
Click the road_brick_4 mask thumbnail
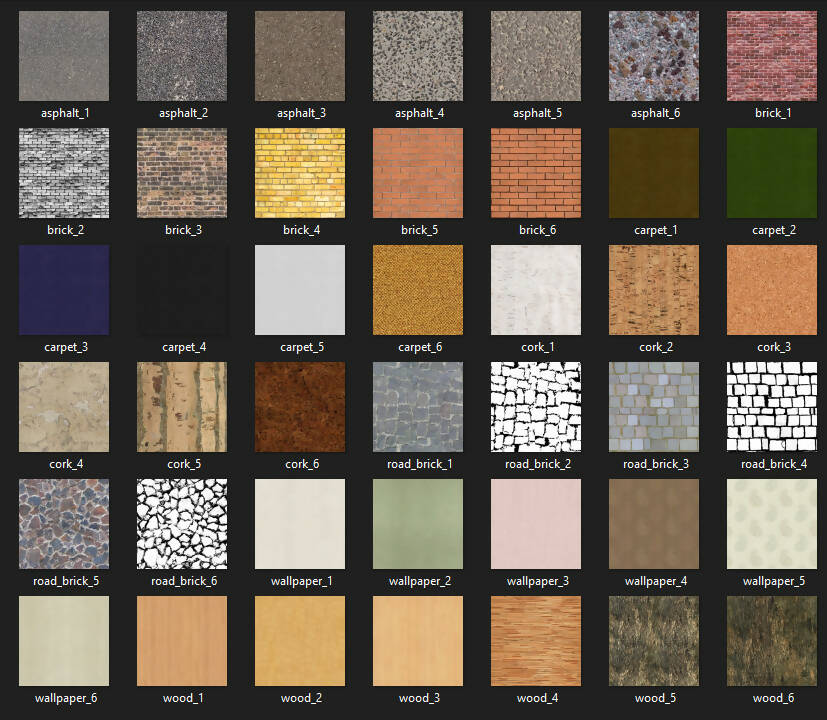(x=772, y=407)
